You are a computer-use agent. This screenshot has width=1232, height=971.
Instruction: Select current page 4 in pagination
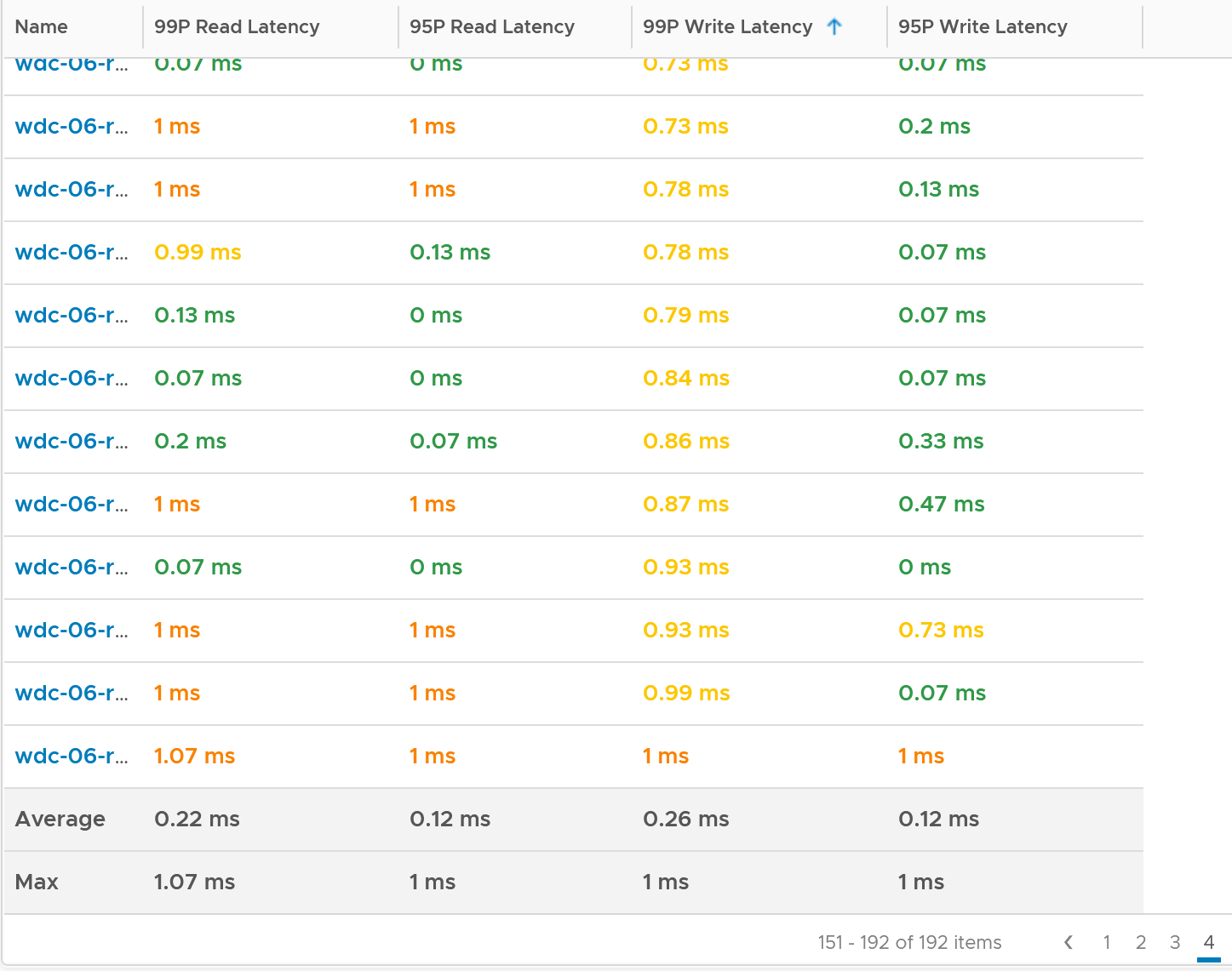1209,942
